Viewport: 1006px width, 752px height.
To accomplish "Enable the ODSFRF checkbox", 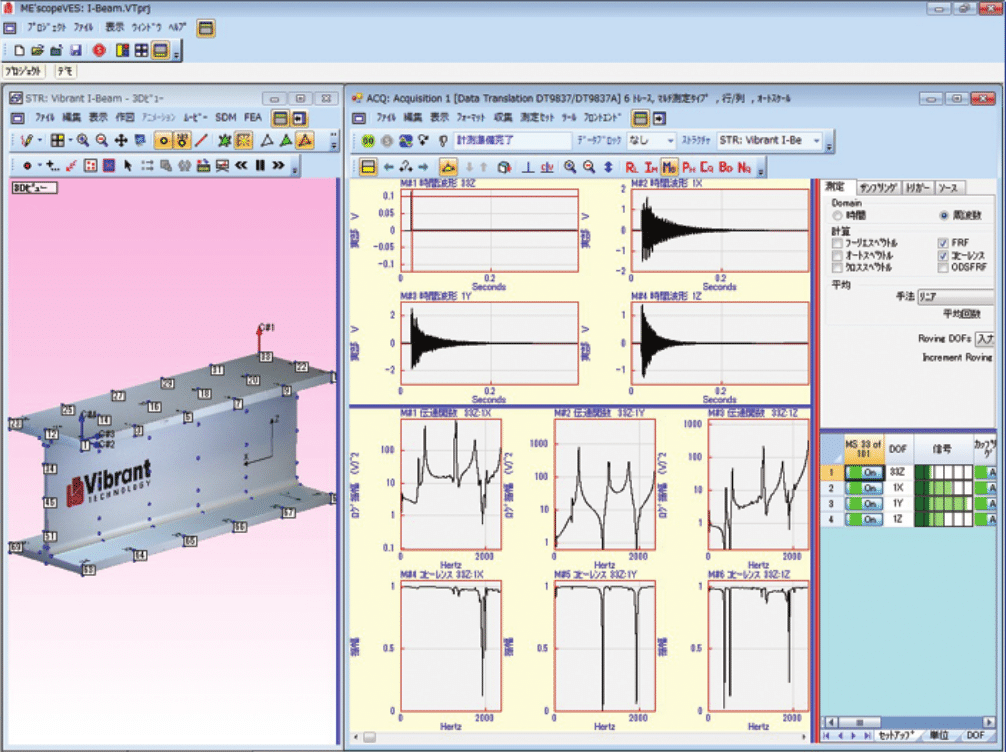I will [943, 267].
